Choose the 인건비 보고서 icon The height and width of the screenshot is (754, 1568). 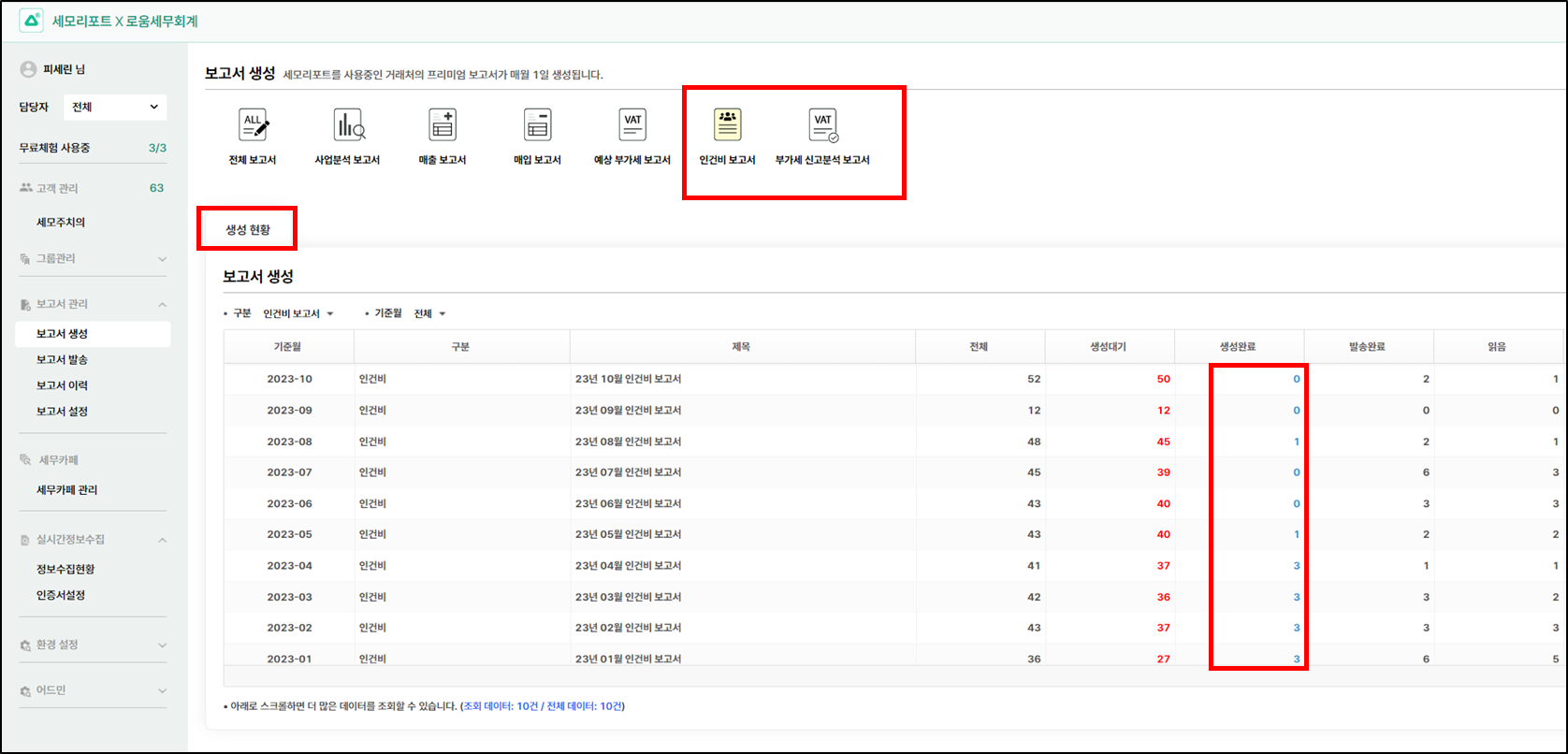[x=727, y=125]
